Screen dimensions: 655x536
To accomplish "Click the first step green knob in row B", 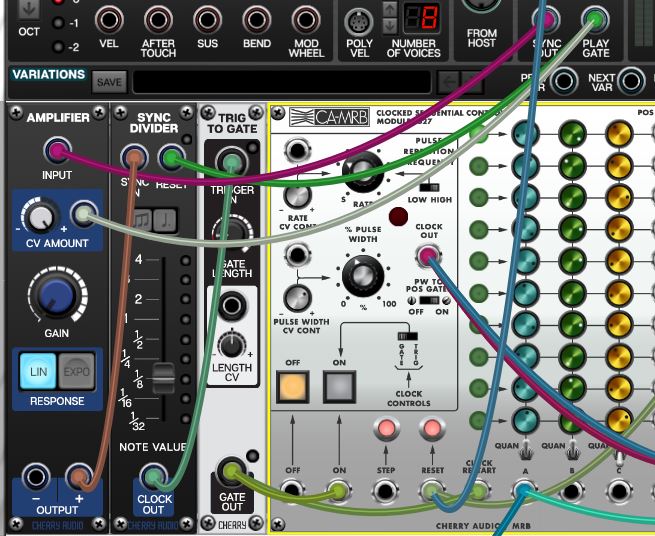I will pos(572,134).
